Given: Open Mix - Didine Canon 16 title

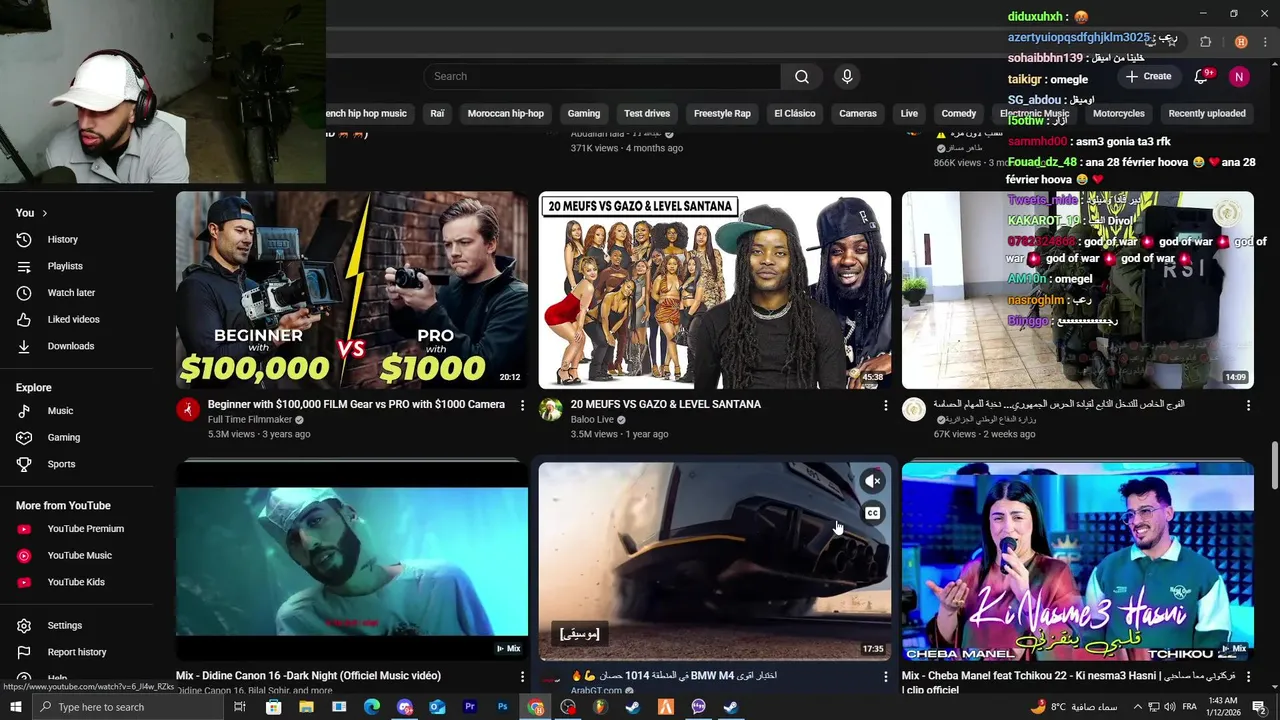Looking at the screenshot, I should pos(308,676).
